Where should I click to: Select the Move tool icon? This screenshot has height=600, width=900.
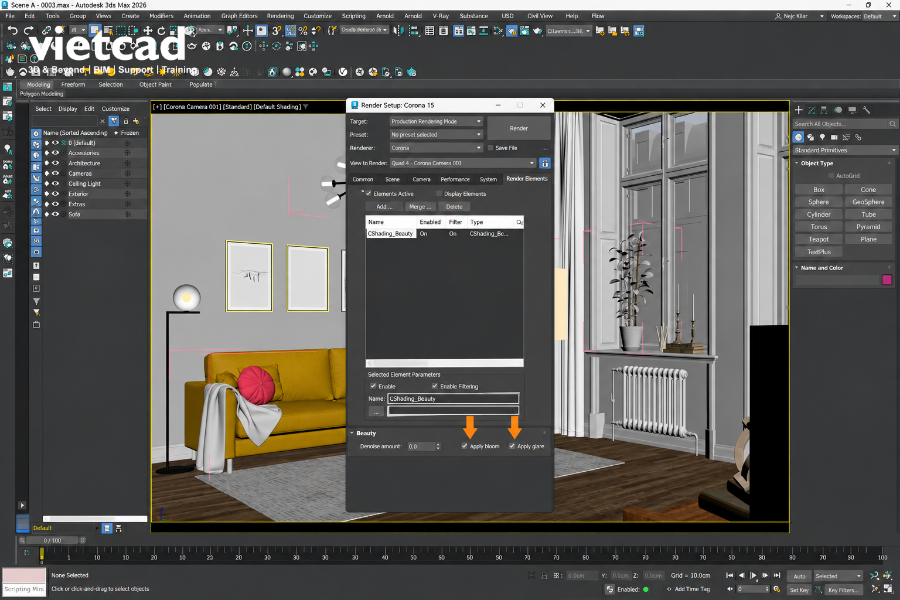click(148, 30)
